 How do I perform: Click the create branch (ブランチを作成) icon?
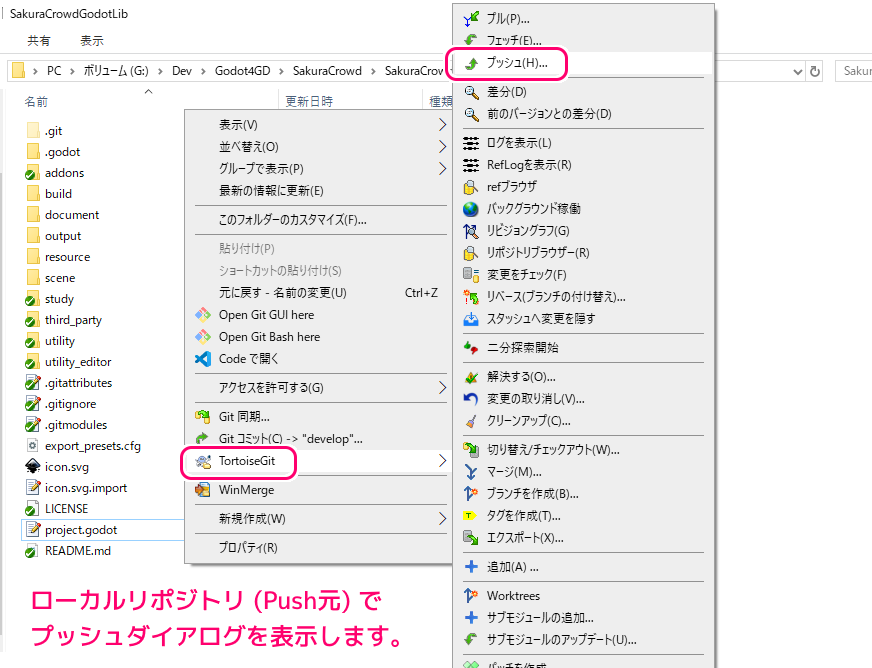(x=472, y=493)
